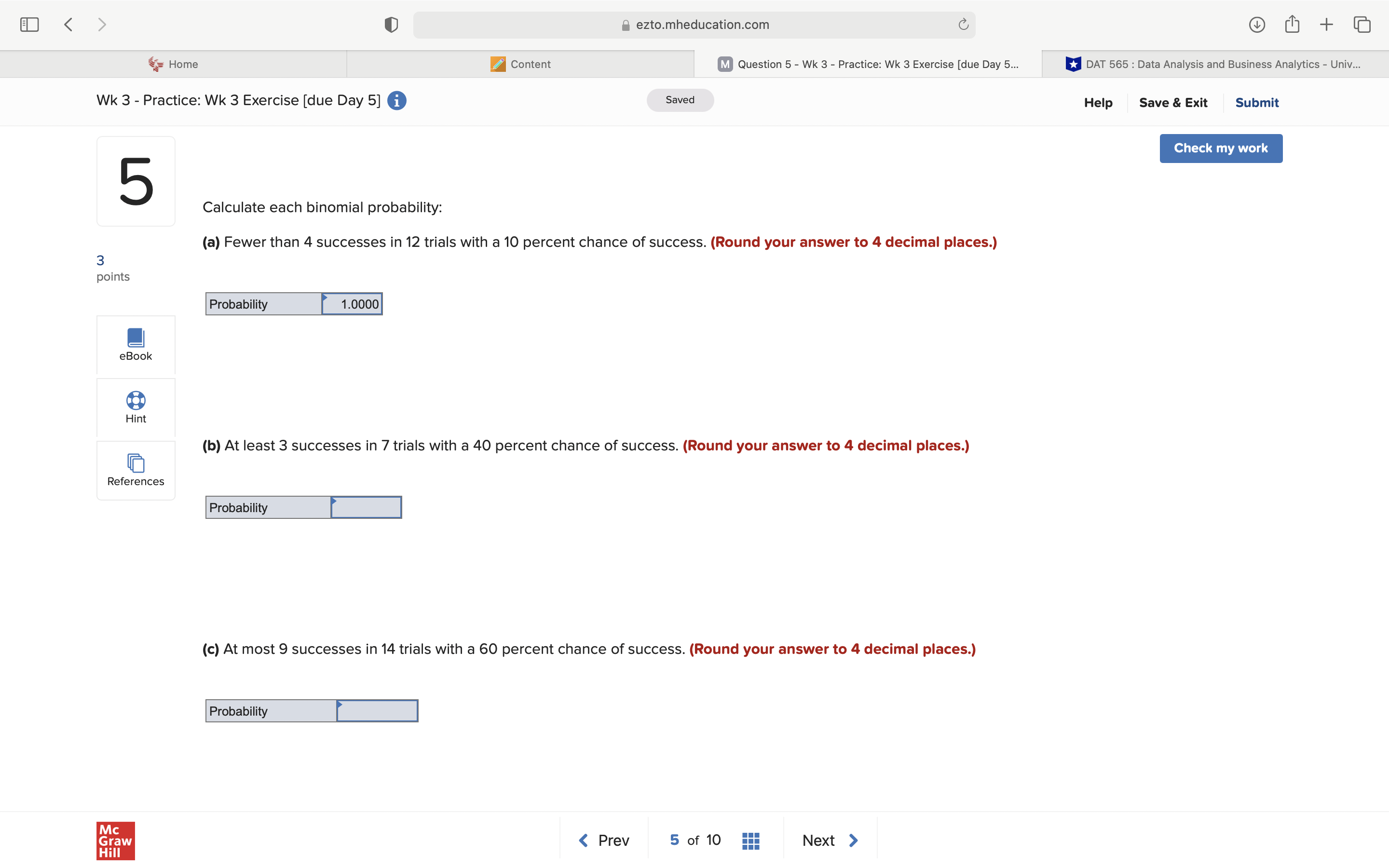Switch to the Content tab
Screen dimensions: 1389x868
coord(520,64)
